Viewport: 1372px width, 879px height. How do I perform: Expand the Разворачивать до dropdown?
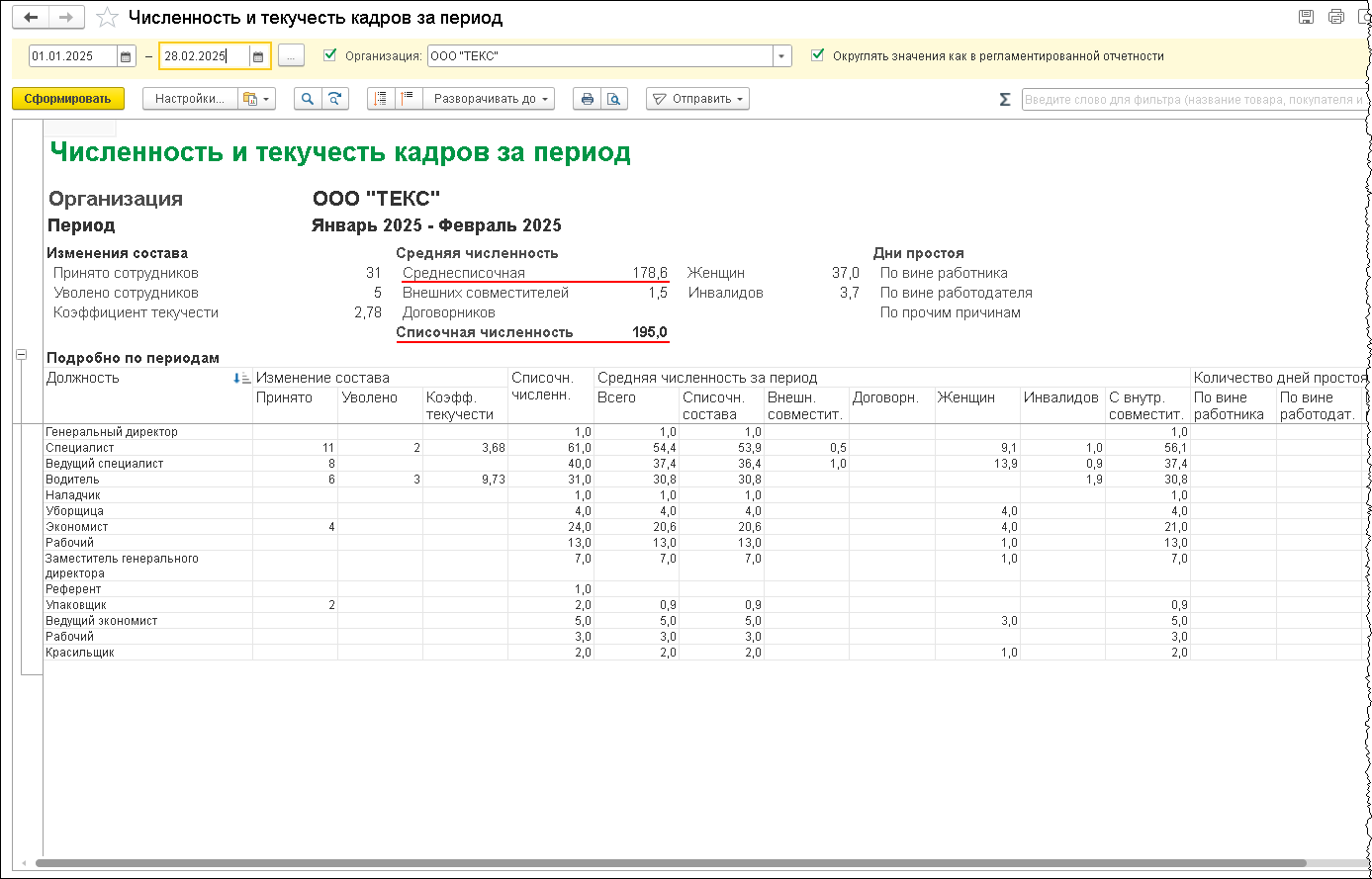coord(489,99)
